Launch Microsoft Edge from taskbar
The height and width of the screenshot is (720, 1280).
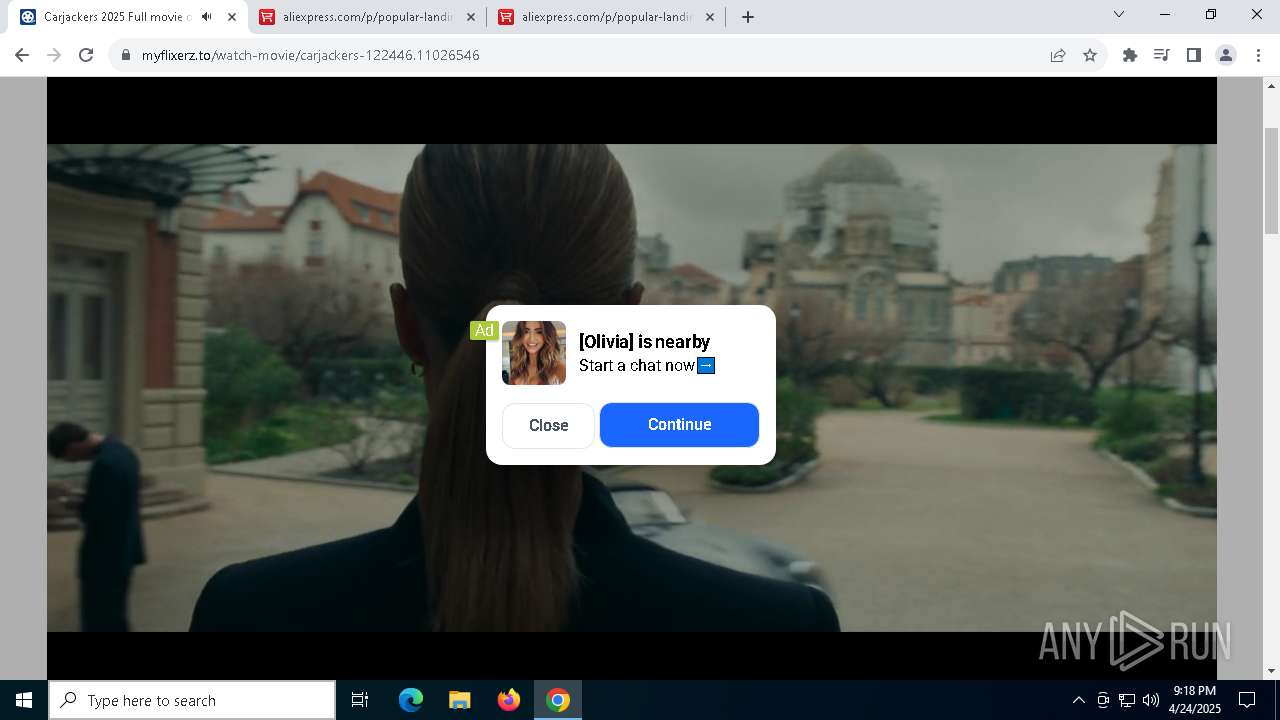pyautogui.click(x=411, y=700)
